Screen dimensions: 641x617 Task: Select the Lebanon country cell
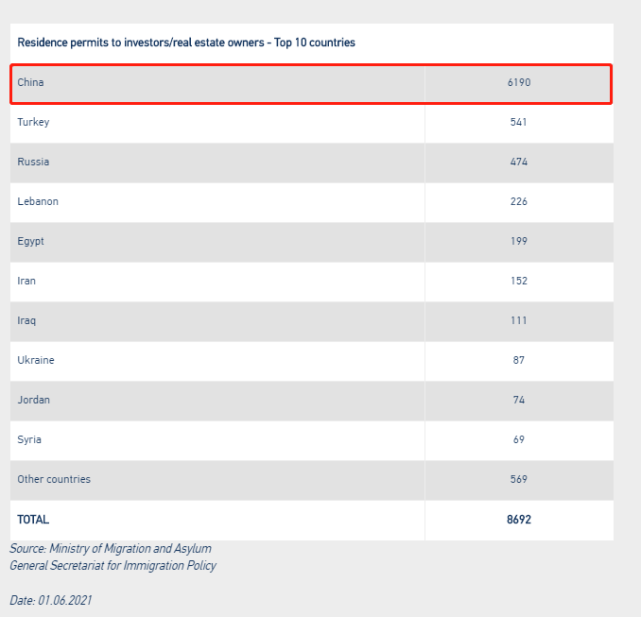[x=38, y=201]
